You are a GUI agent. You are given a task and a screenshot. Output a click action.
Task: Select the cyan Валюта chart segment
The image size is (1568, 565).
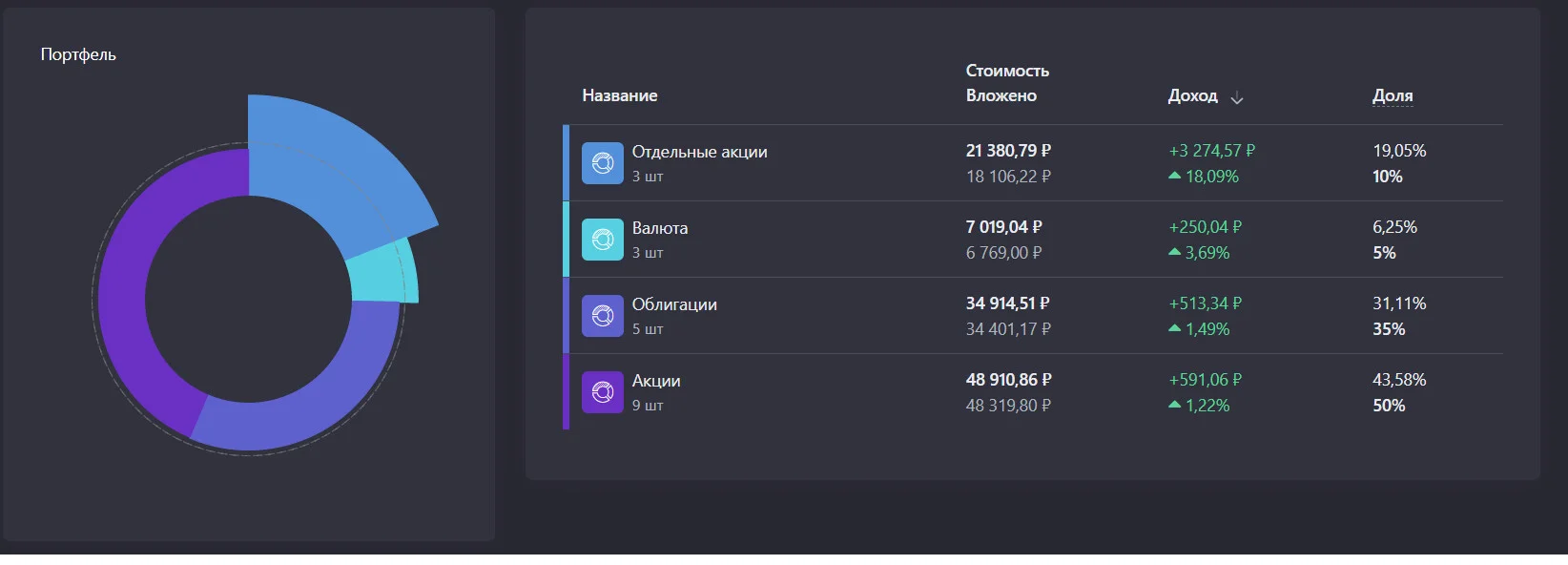pyautogui.click(x=383, y=272)
